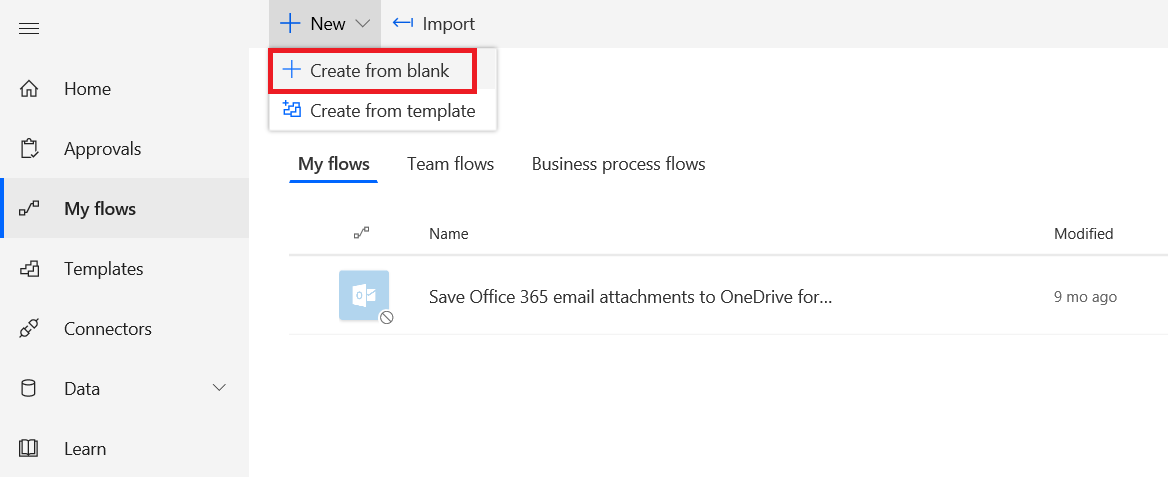Open Save Office 365 email attachments flow
This screenshot has width=1168, height=477.
630,297
